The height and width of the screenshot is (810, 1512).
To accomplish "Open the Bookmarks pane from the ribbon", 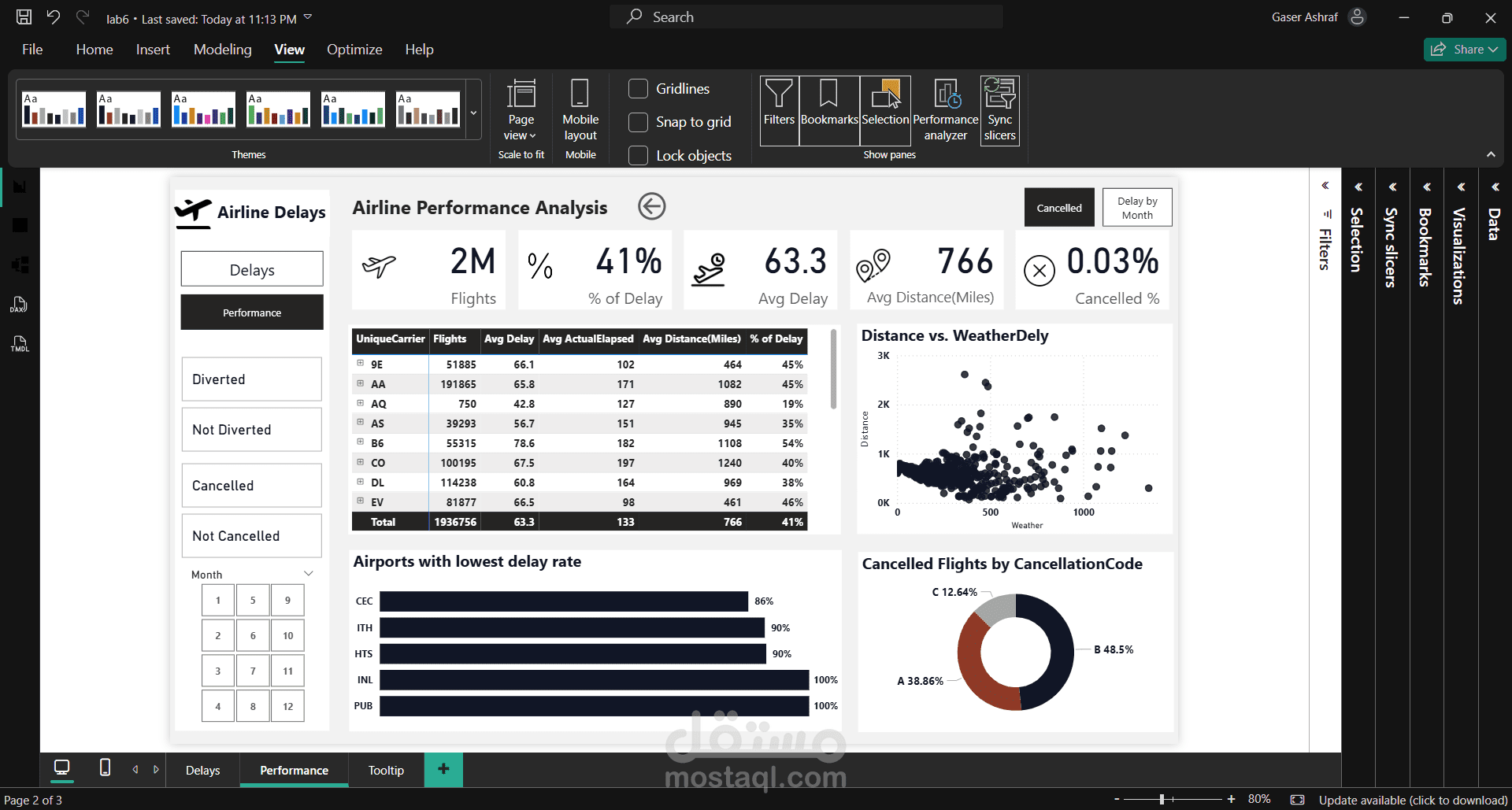I will [x=829, y=111].
